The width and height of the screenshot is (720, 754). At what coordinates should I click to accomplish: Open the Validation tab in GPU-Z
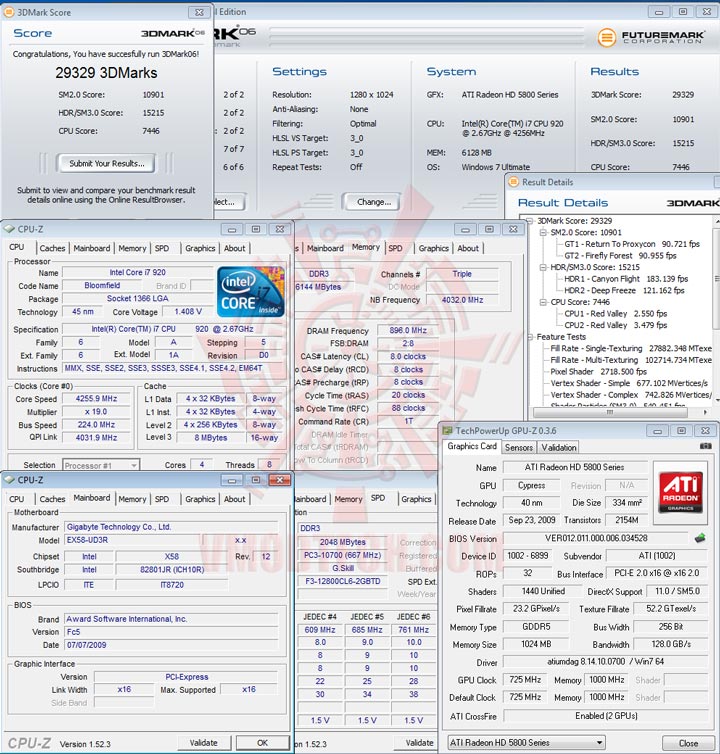pyautogui.click(x=558, y=447)
